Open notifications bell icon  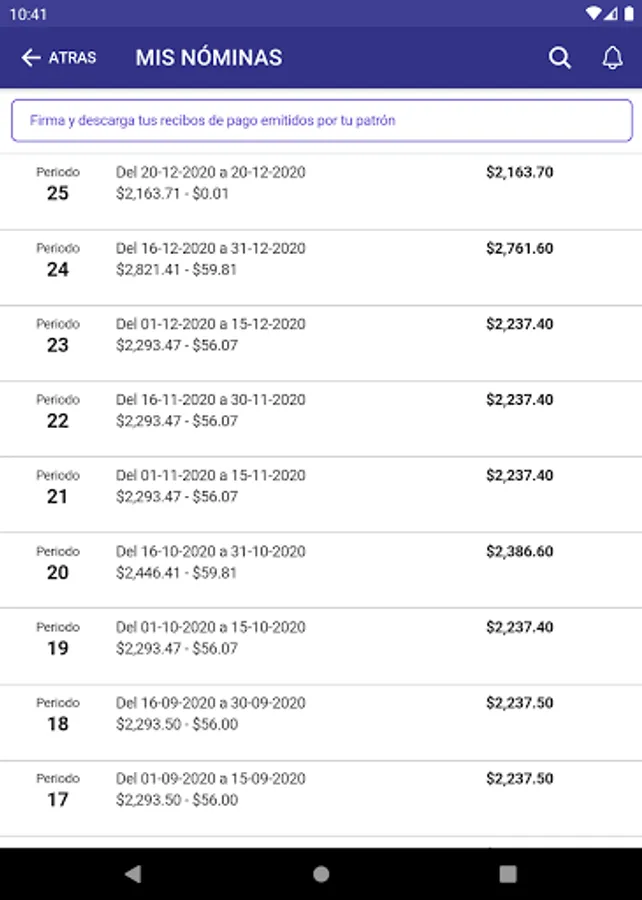coord(612,58)
